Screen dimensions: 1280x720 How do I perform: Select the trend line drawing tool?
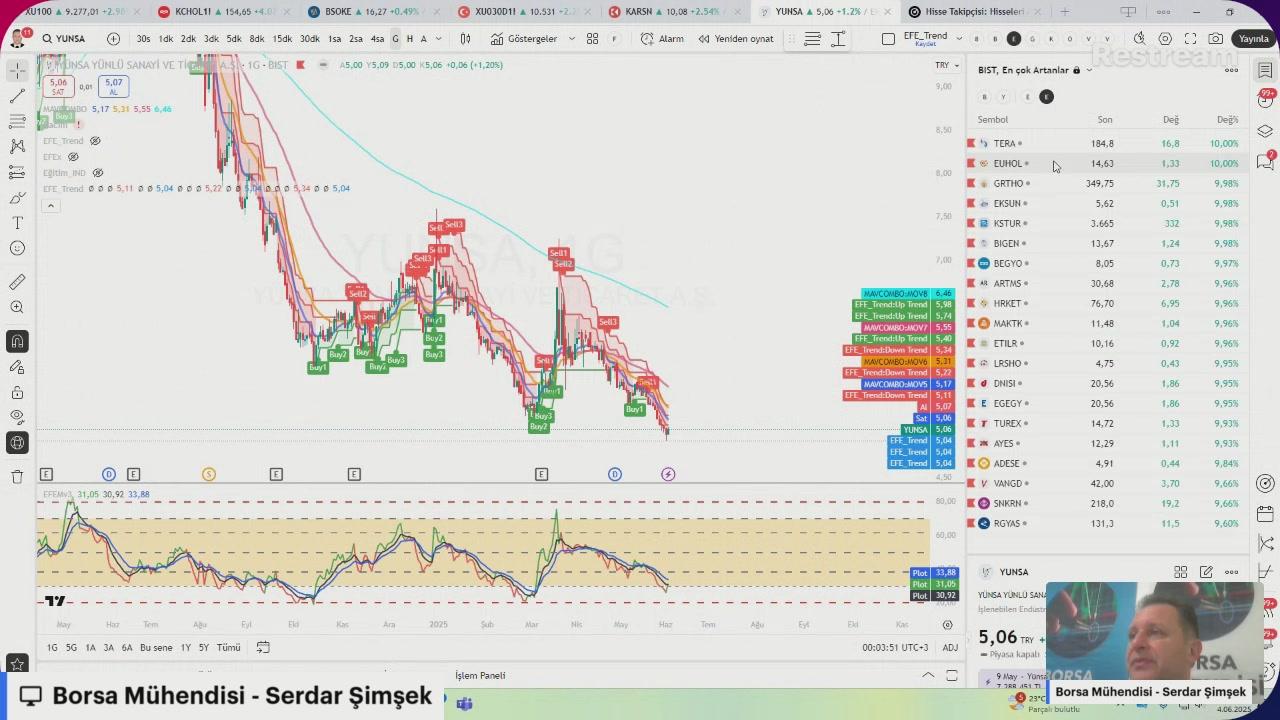pyautogui.click(x=17, y=96)
